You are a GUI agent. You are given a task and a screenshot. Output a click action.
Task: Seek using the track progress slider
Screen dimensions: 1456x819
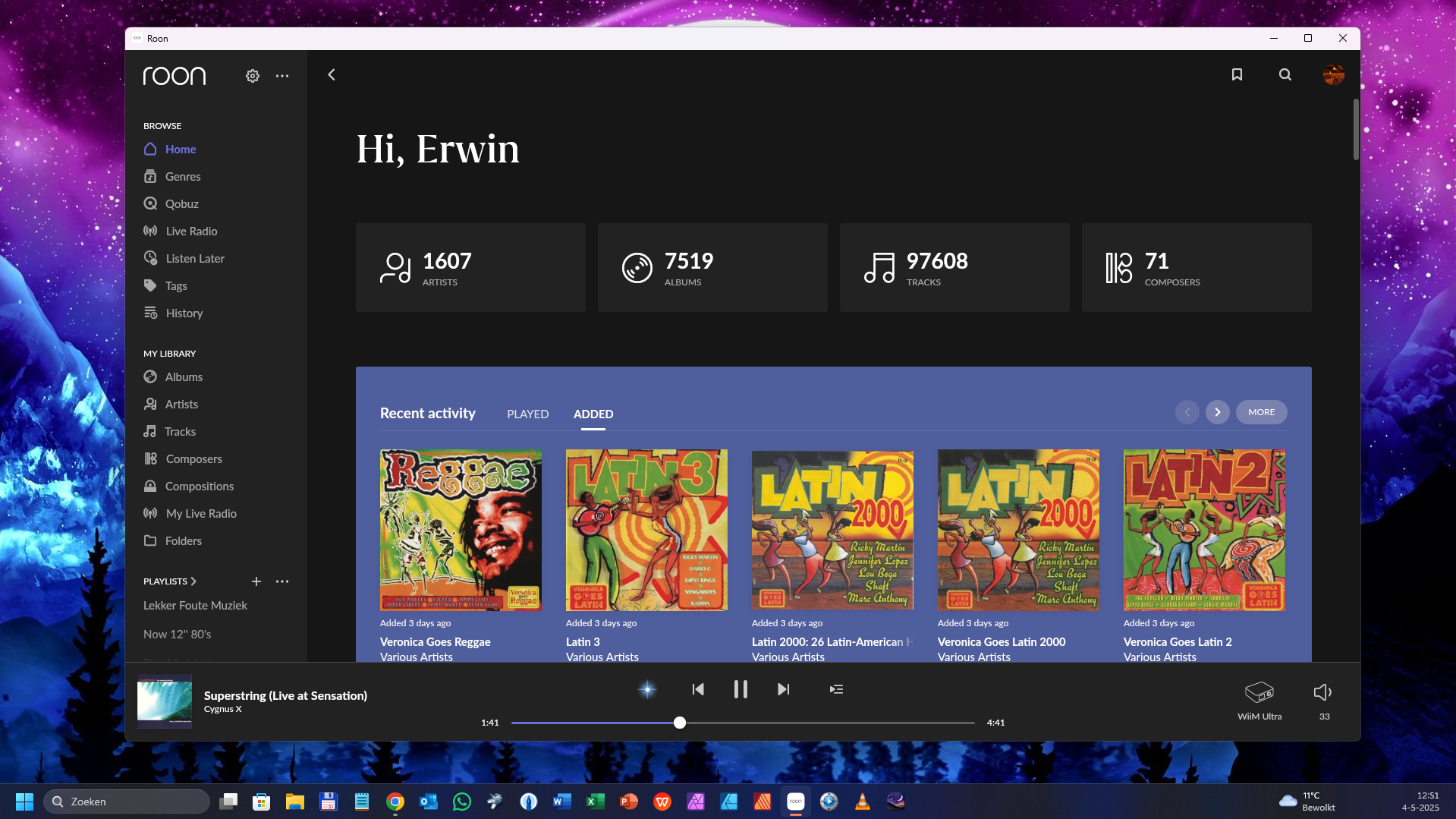[x=743, y=723]
